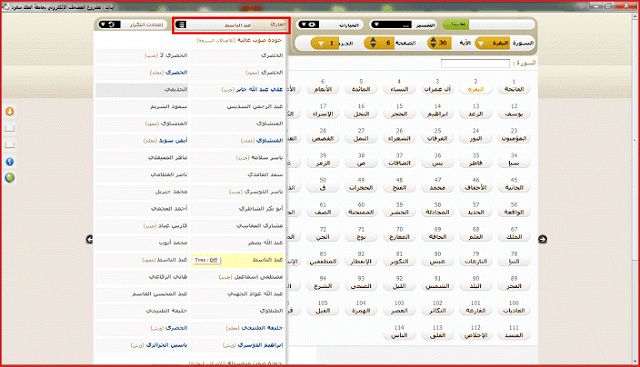Open surah العصر number 103
The width and height of the screenshot is (640, 367).
pos(399,311)
